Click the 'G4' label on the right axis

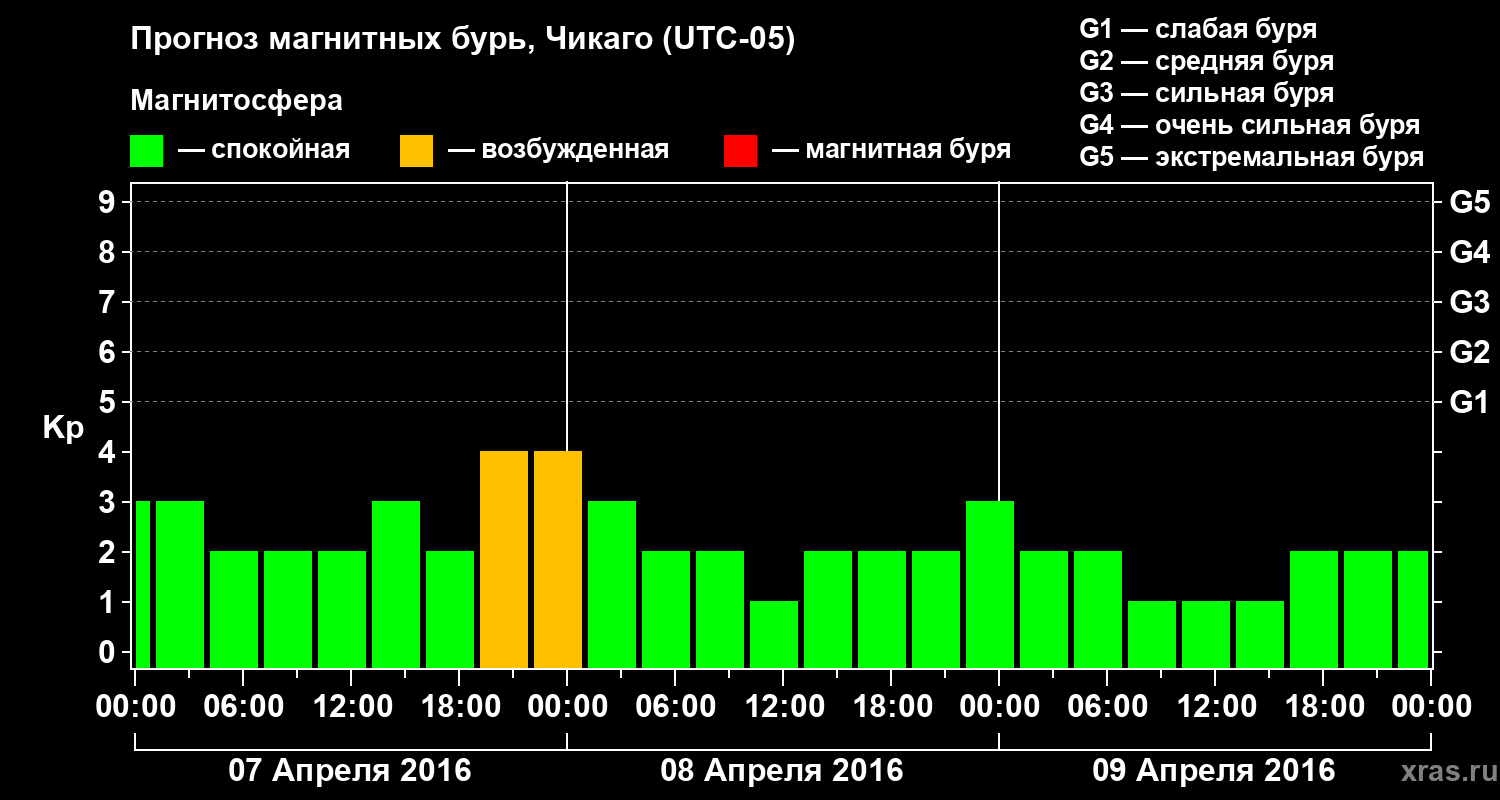coord(1469,252)
